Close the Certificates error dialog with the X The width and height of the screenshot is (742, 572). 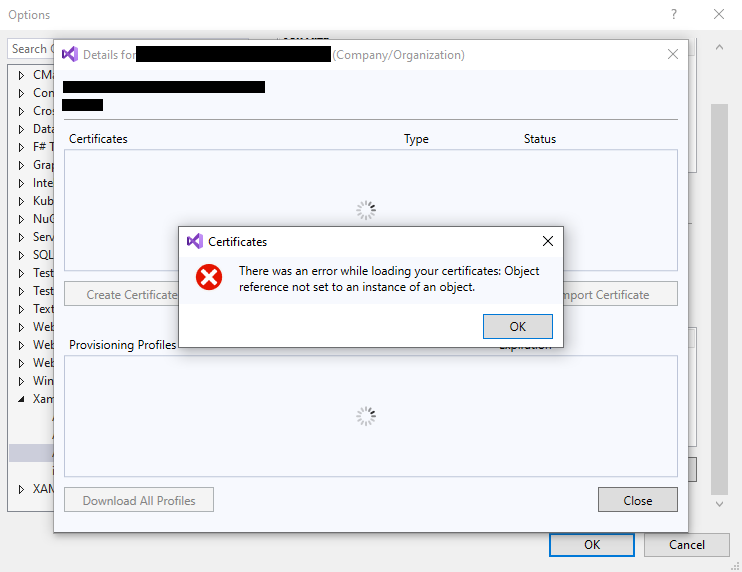(x=547, y=241)
